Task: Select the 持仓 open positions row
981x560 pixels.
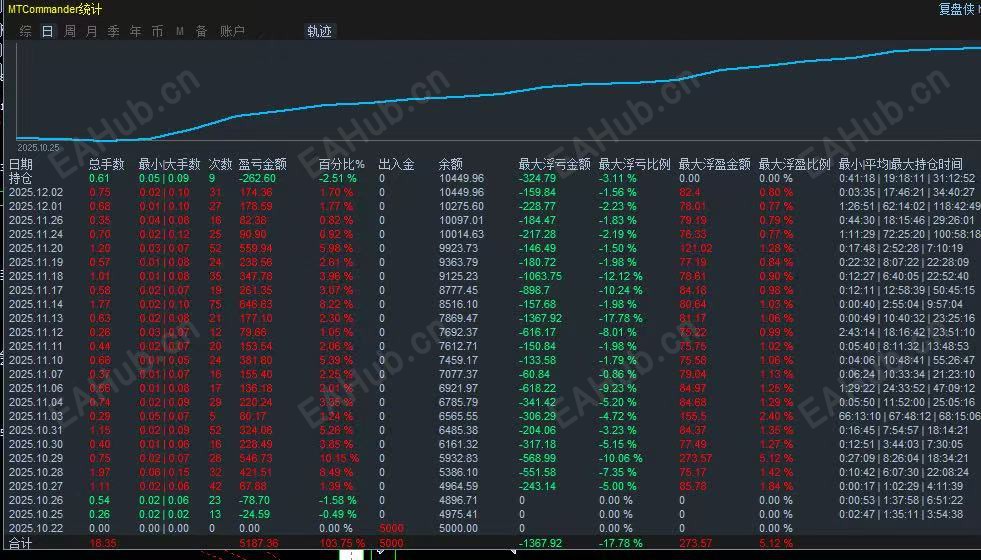Action: (x=491, y=178)
